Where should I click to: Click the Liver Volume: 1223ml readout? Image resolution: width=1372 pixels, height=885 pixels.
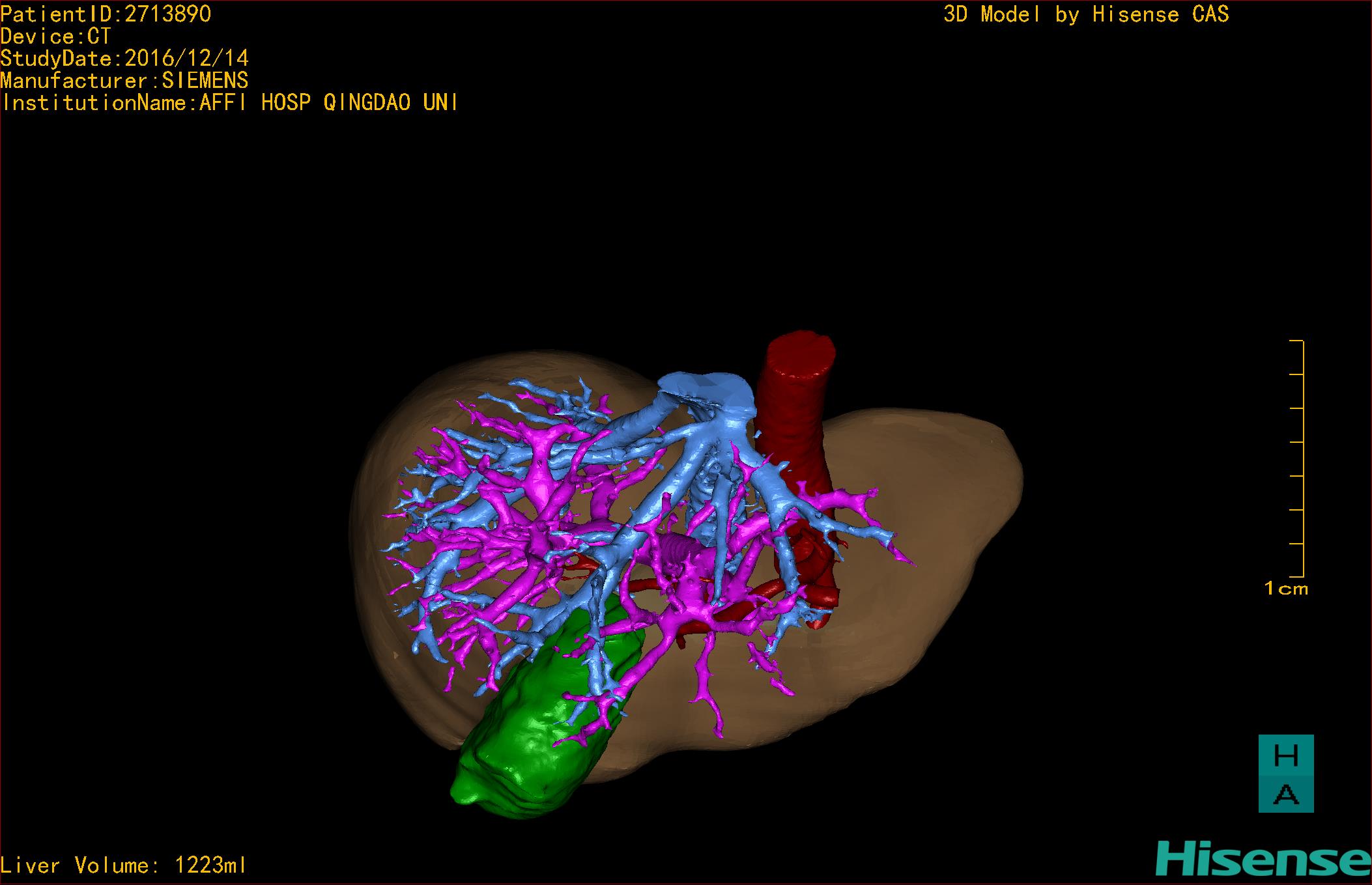124,865
